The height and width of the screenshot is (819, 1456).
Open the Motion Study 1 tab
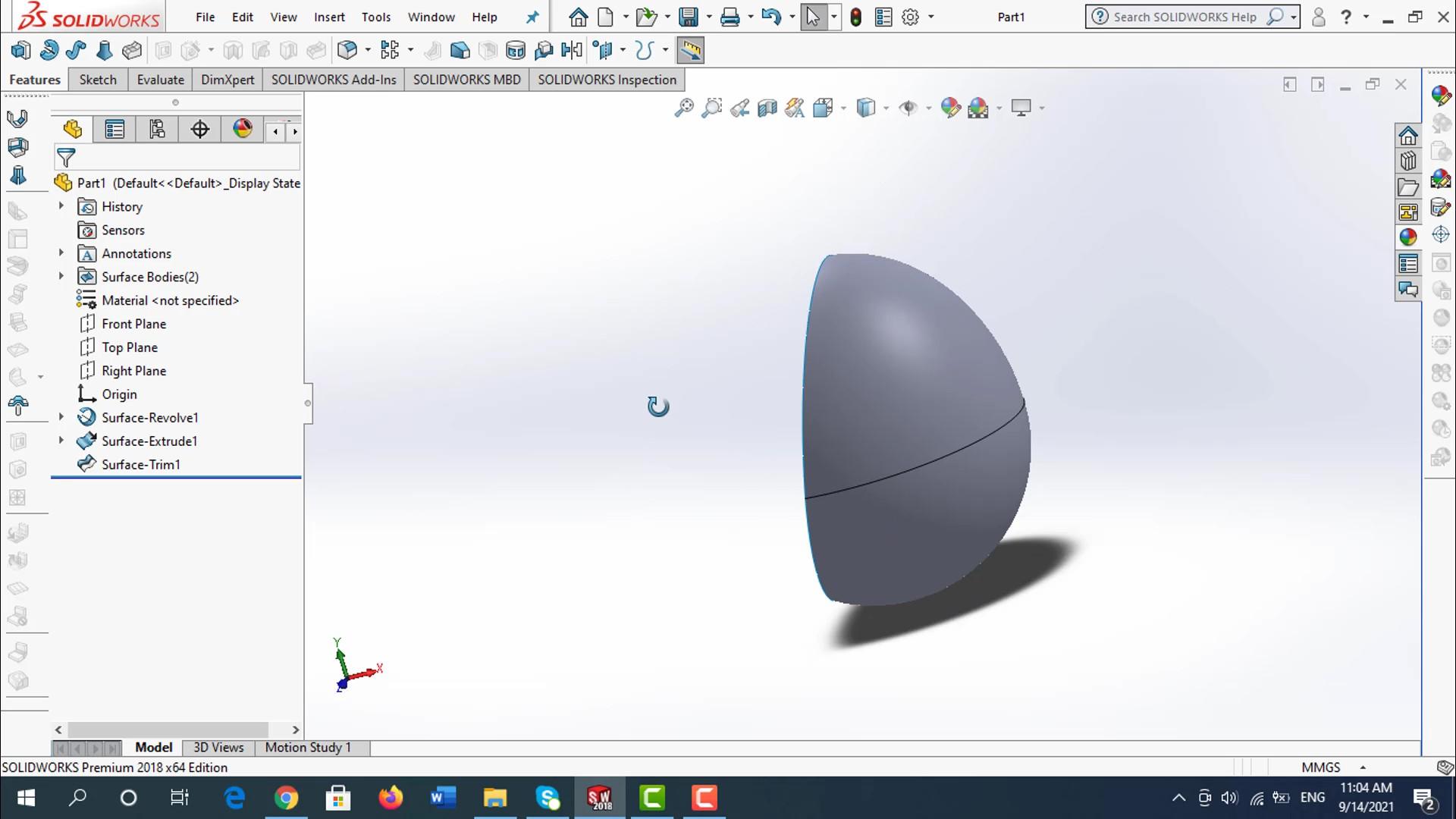coord(308,747)
